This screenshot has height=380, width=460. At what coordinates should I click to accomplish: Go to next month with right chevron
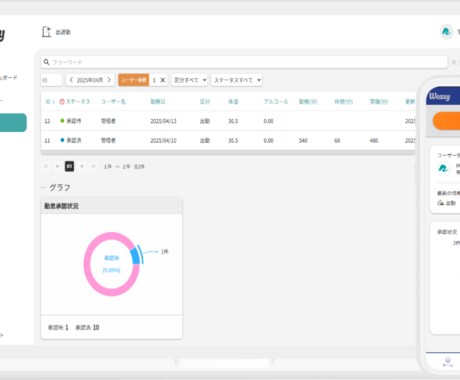(x=109, y=80)
